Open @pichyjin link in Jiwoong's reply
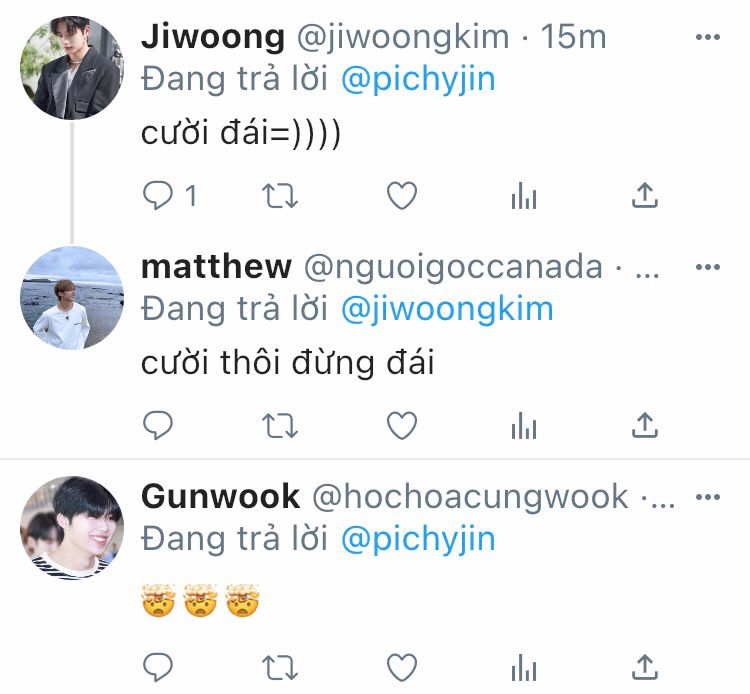Viewport: 750px width, 694px height. (418, 79)
